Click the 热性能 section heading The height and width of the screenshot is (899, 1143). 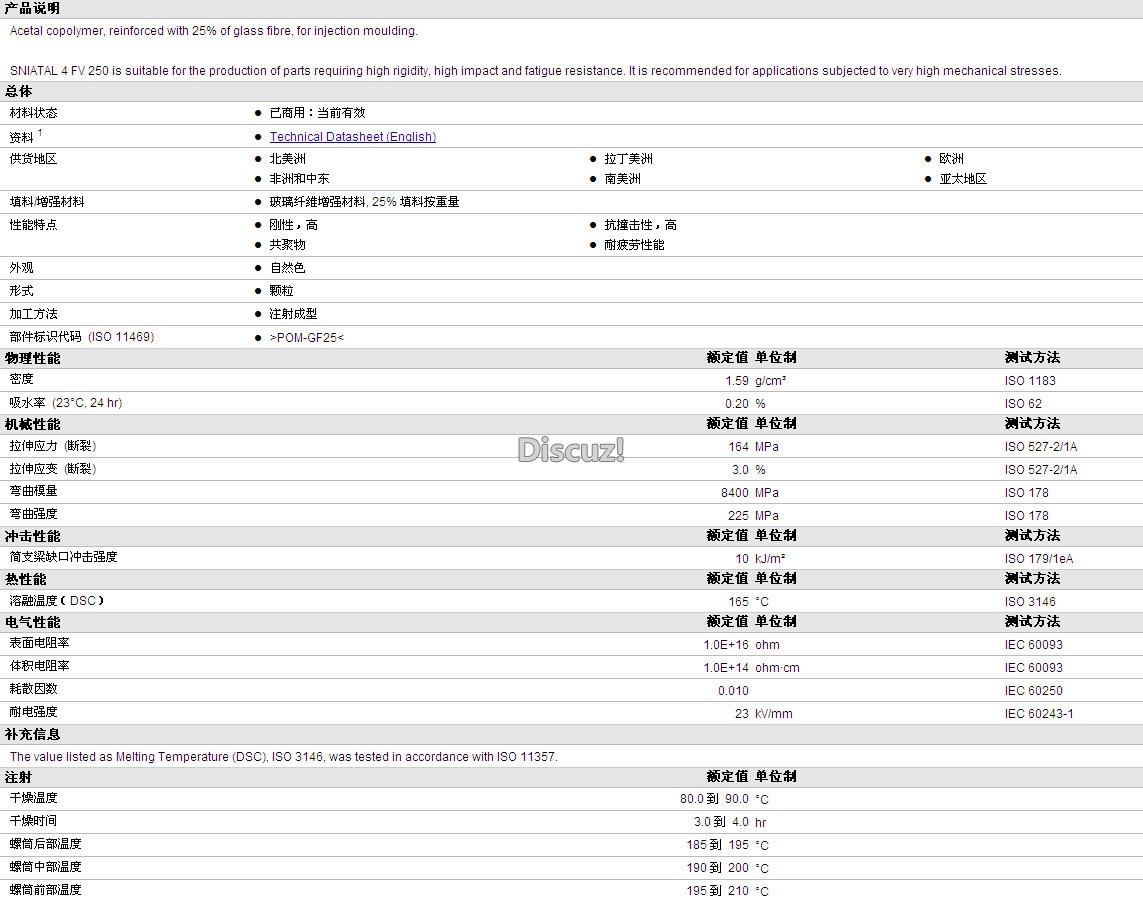click(26, 580)
